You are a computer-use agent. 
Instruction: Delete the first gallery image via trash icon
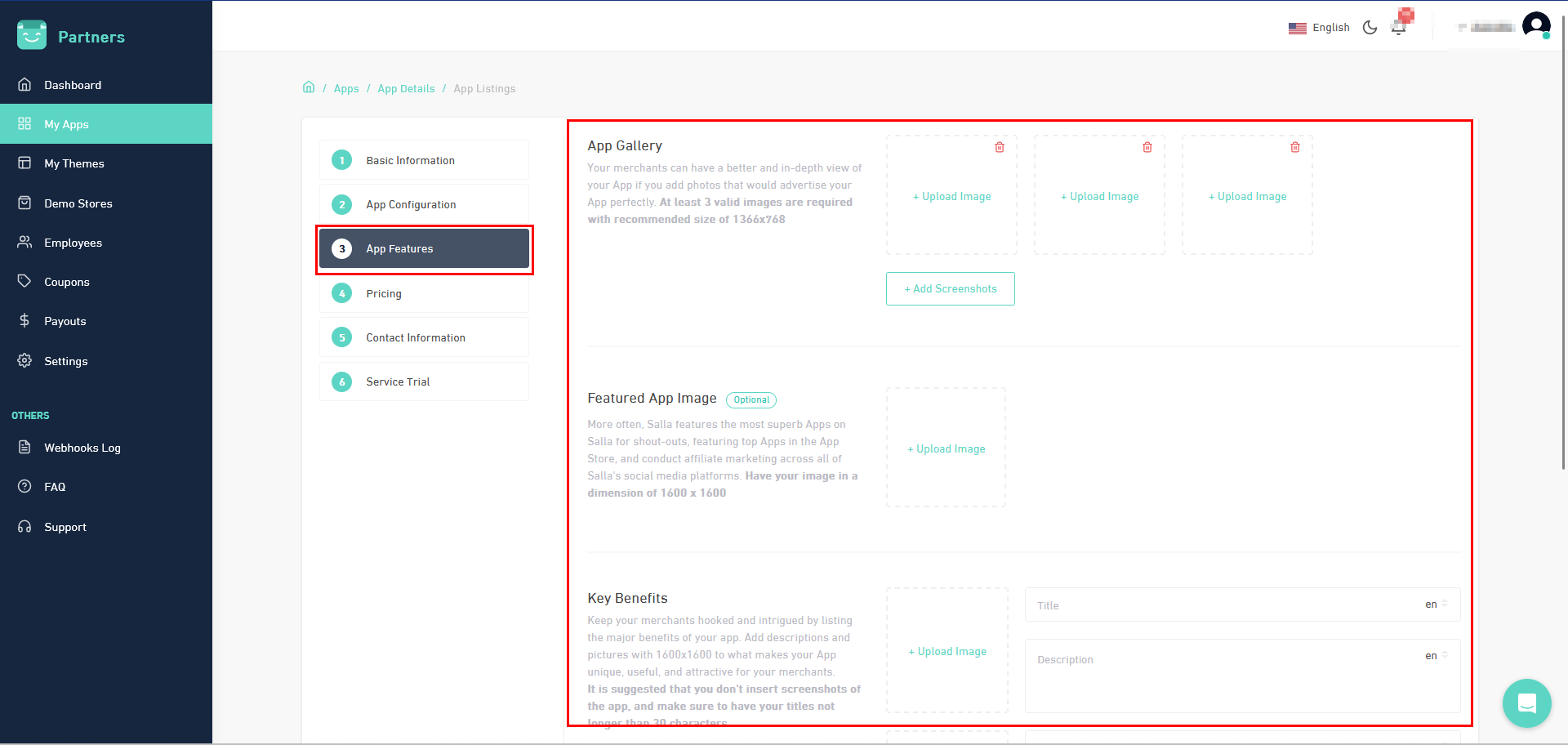point(999,147)
